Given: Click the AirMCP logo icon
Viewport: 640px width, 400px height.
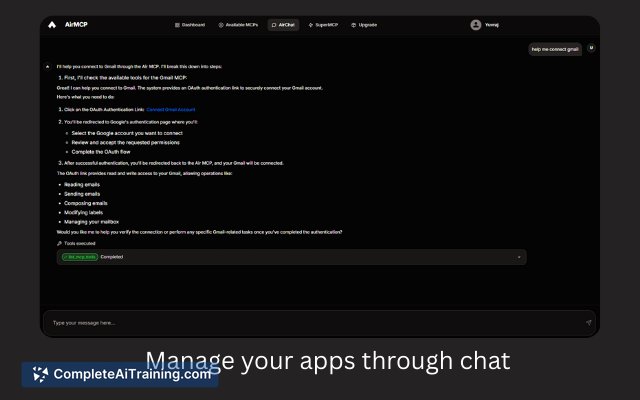Looking at the screenshot, I should coord(52,25).
